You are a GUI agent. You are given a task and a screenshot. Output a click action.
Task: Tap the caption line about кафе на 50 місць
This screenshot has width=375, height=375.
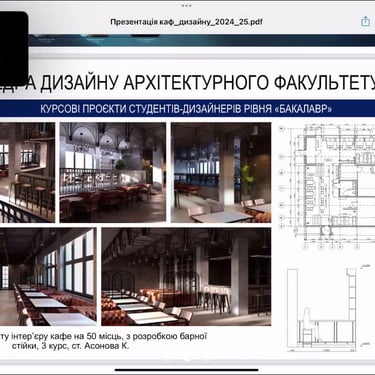point(103,336)
